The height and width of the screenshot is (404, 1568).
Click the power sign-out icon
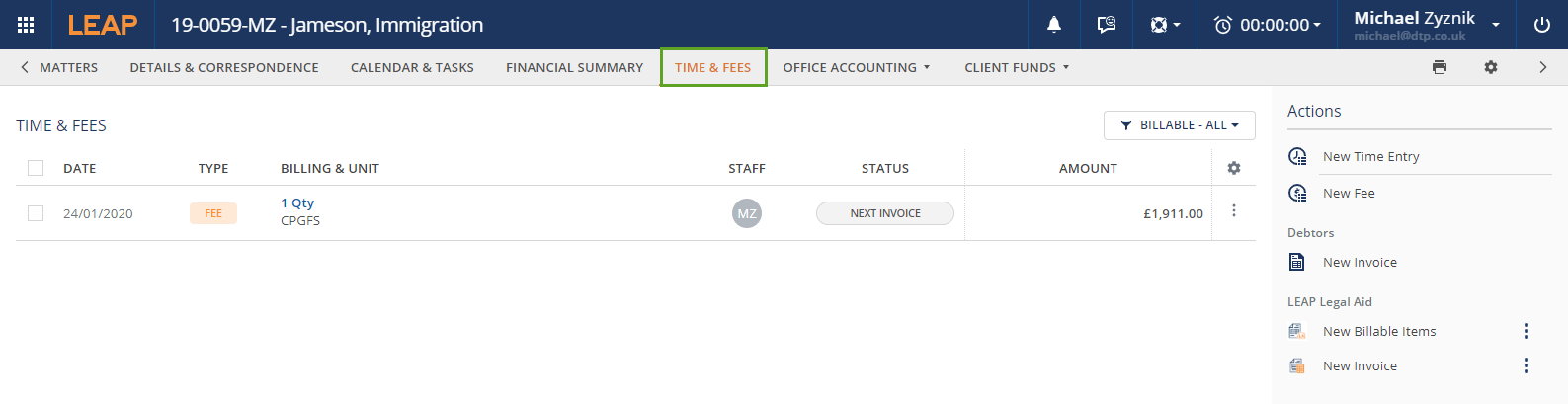pos(1542,25)
